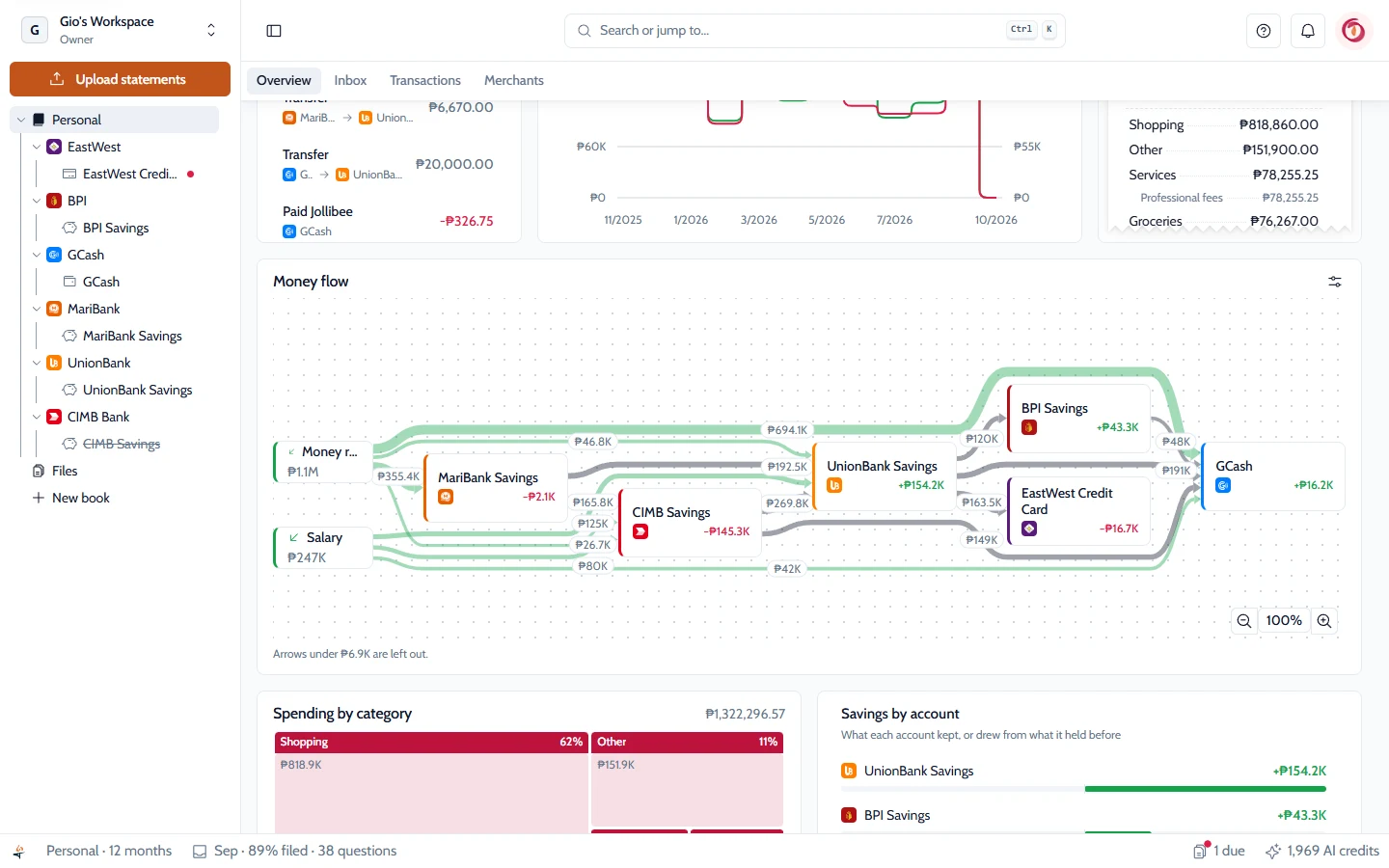Collapse the UnionBank group
The width and height of the screenshot is (1389, 868).
37,363
